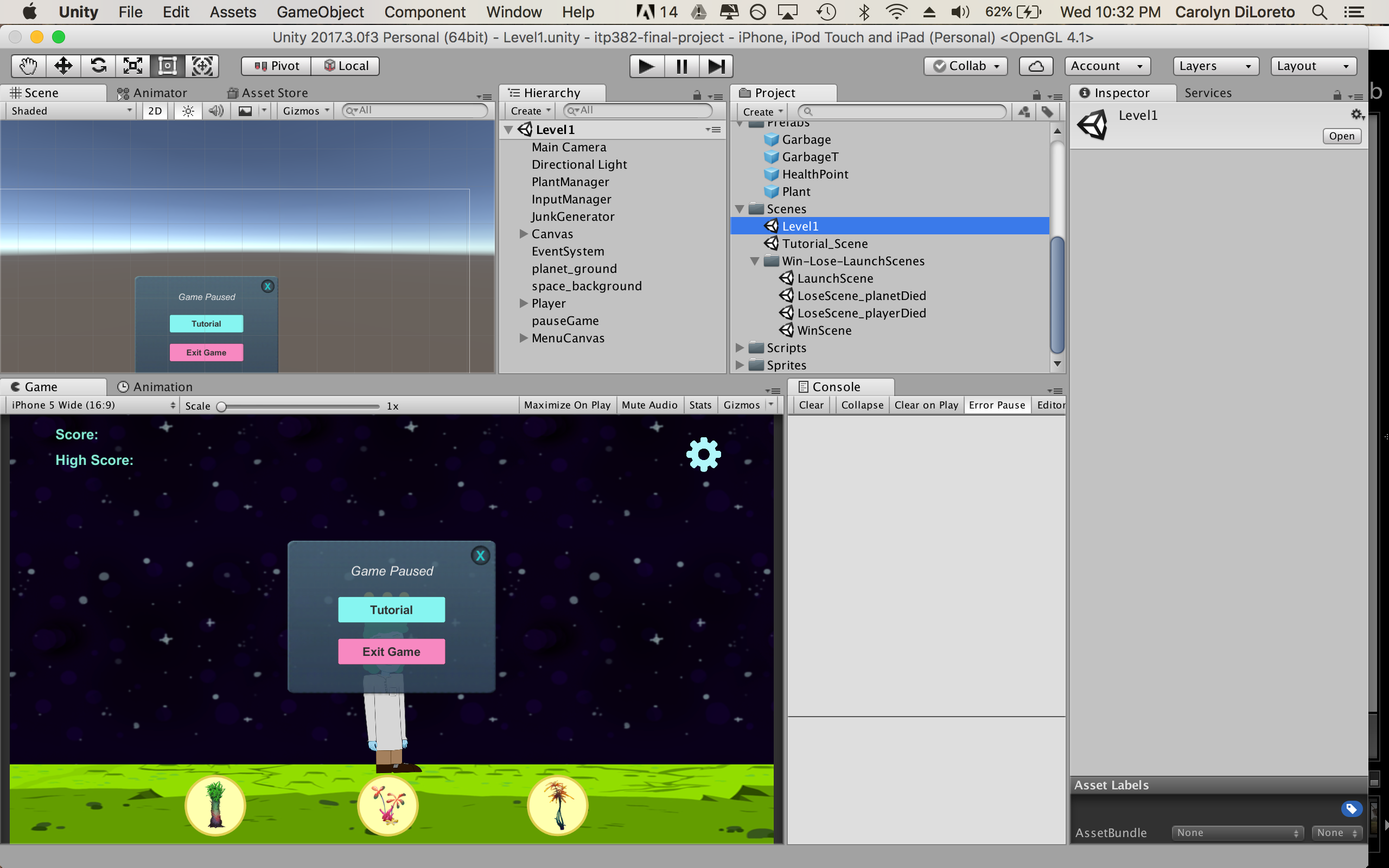This screenshot has width=1389, height=868.
Task: Click the cloud services icon
Action: (x=1035, y=66)
